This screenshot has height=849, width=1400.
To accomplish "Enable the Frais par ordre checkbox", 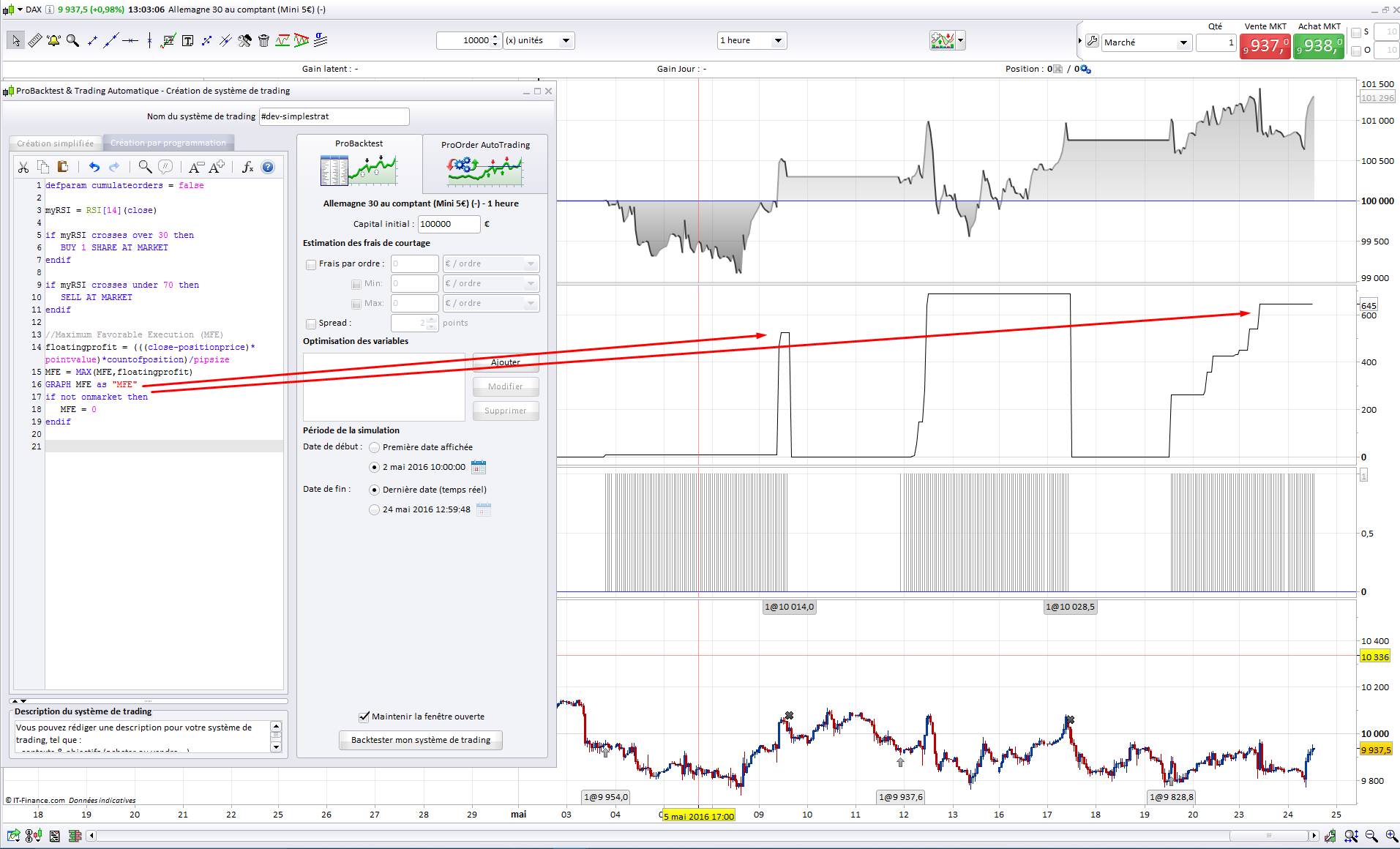I will click(x=311, y=264).
